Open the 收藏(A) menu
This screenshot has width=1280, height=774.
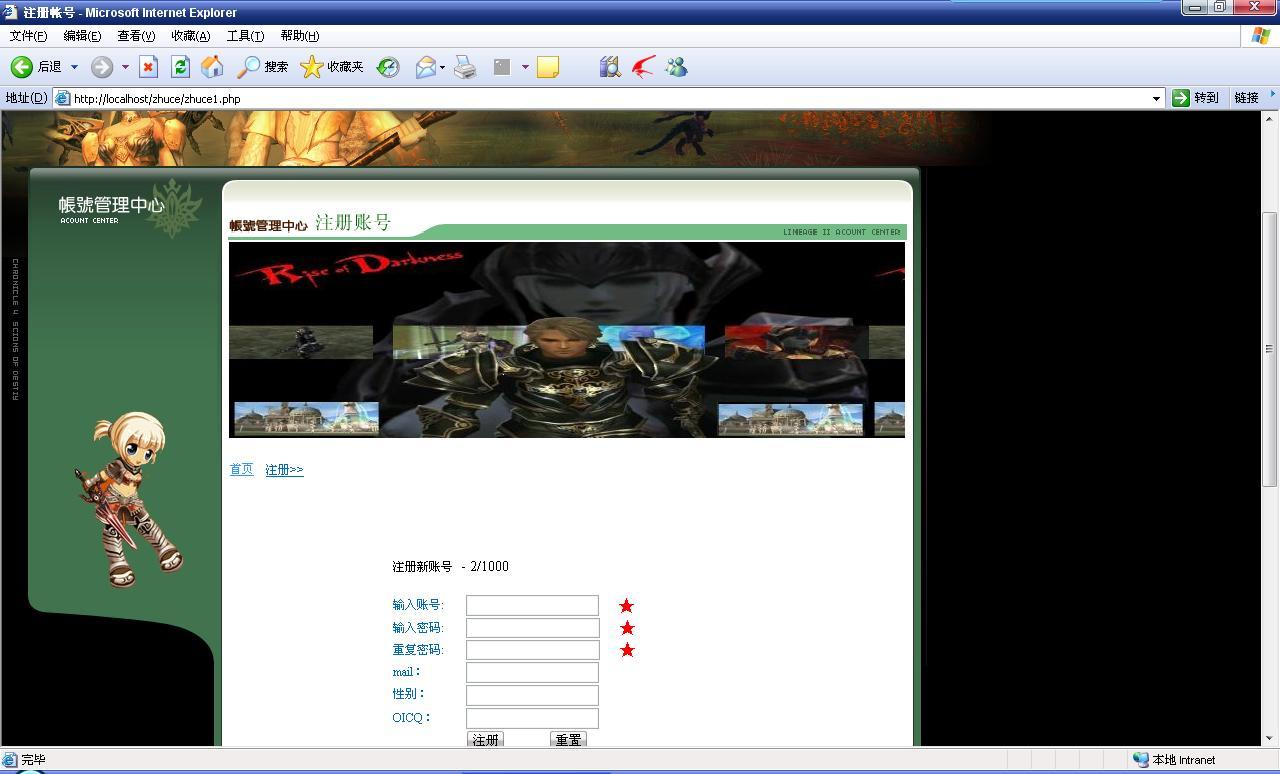[x=190, y=36]
